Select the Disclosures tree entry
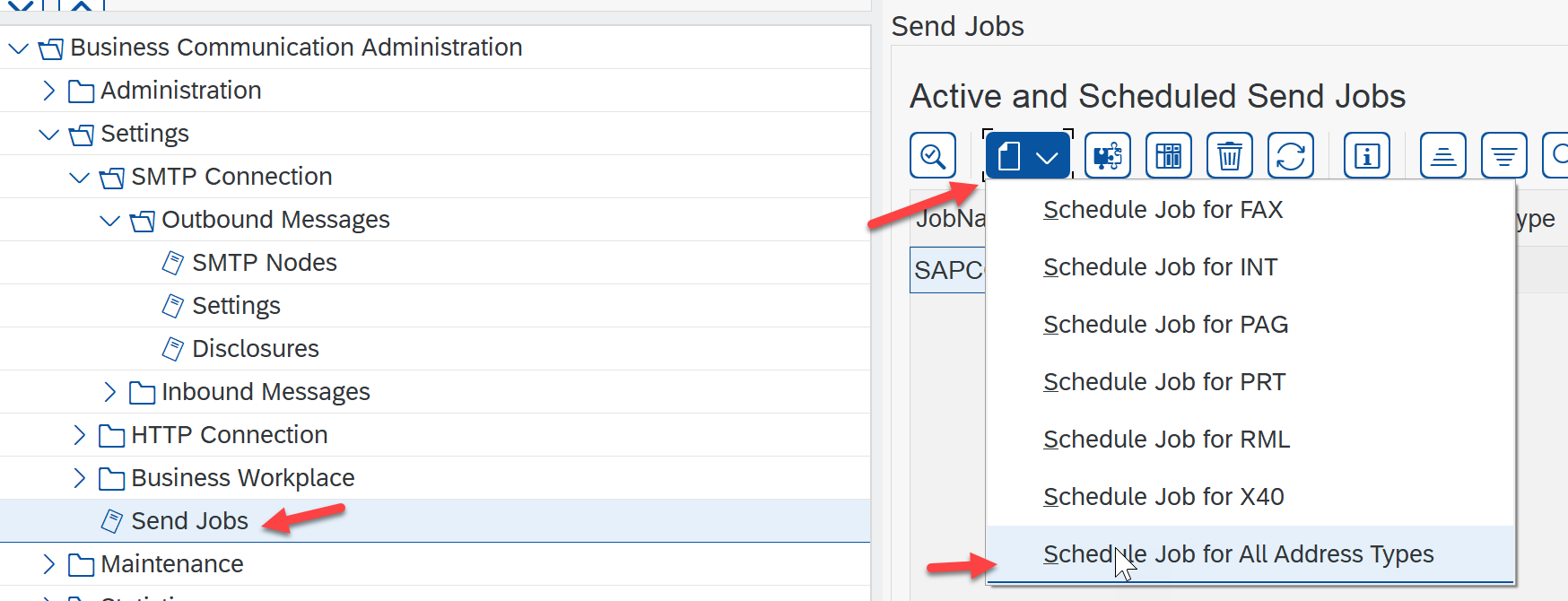Viewport: 1568px width, 601px height. tap(256, 349)
